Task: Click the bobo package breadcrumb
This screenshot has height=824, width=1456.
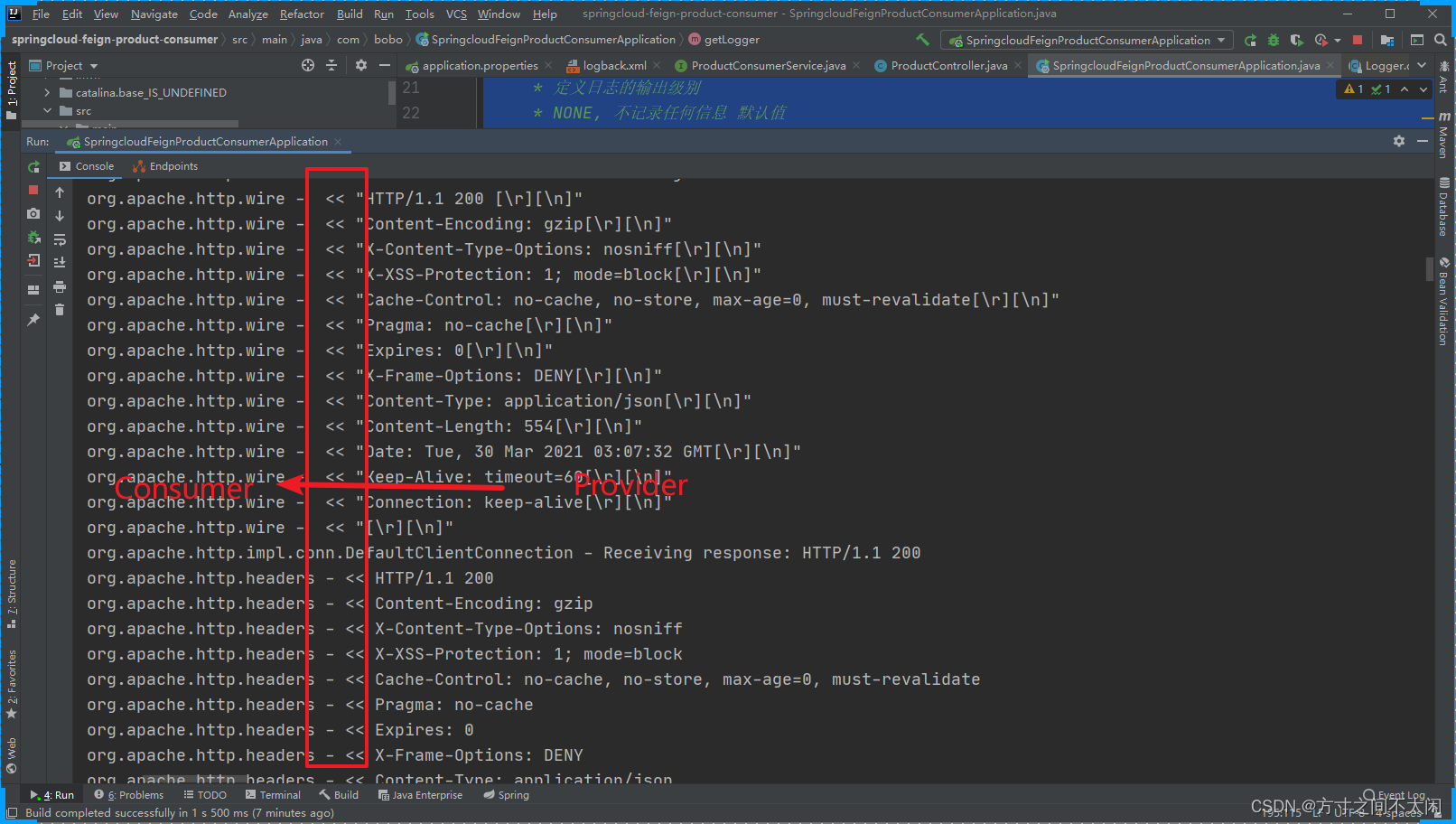Action: coord(387,40)
